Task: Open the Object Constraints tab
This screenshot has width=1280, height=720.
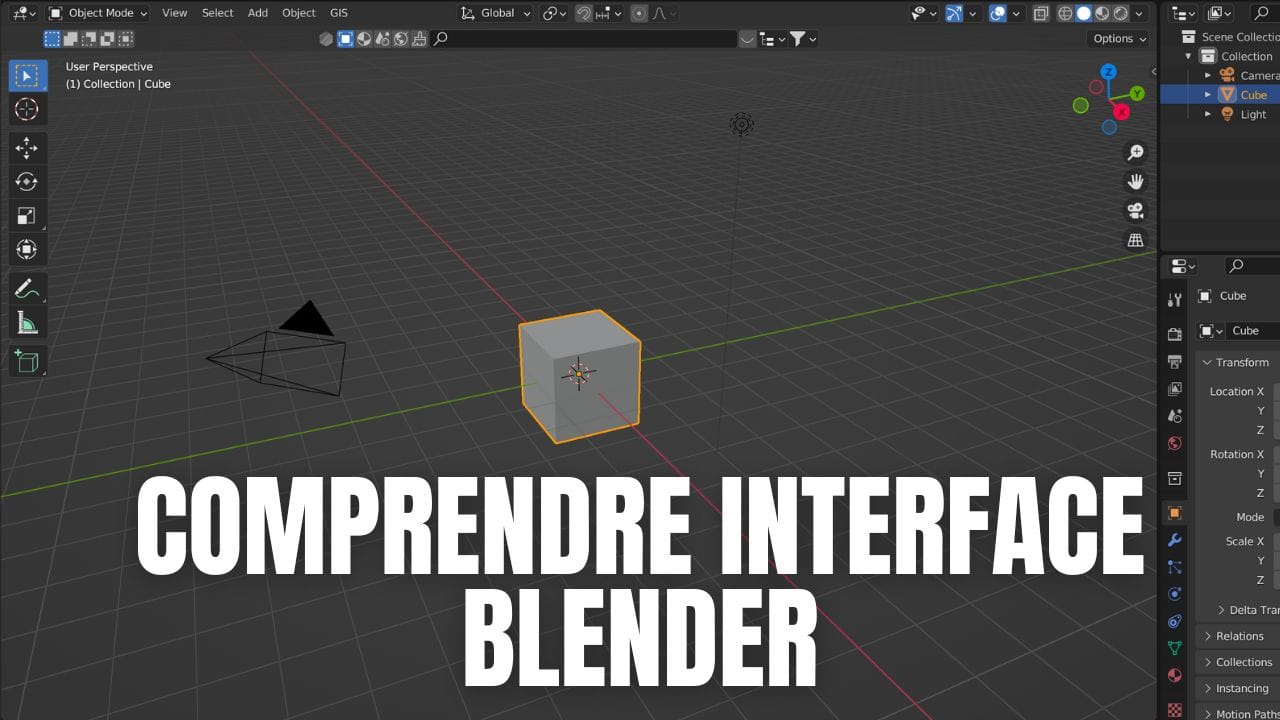Action: click(x=1175, y=621)
